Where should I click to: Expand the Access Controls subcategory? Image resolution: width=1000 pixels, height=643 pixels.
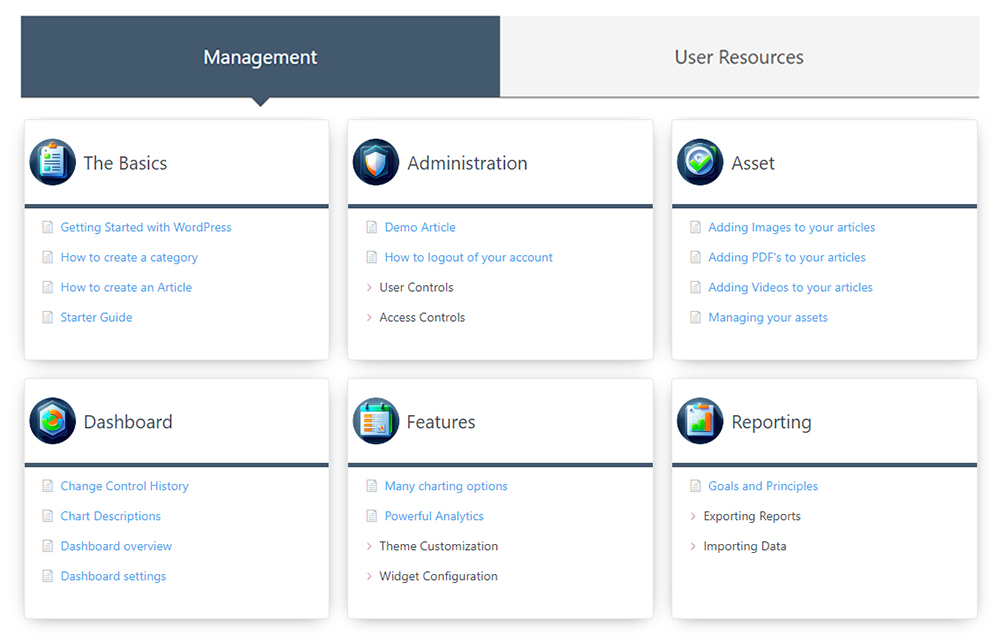pyautogui.click(x=421, y=317)
